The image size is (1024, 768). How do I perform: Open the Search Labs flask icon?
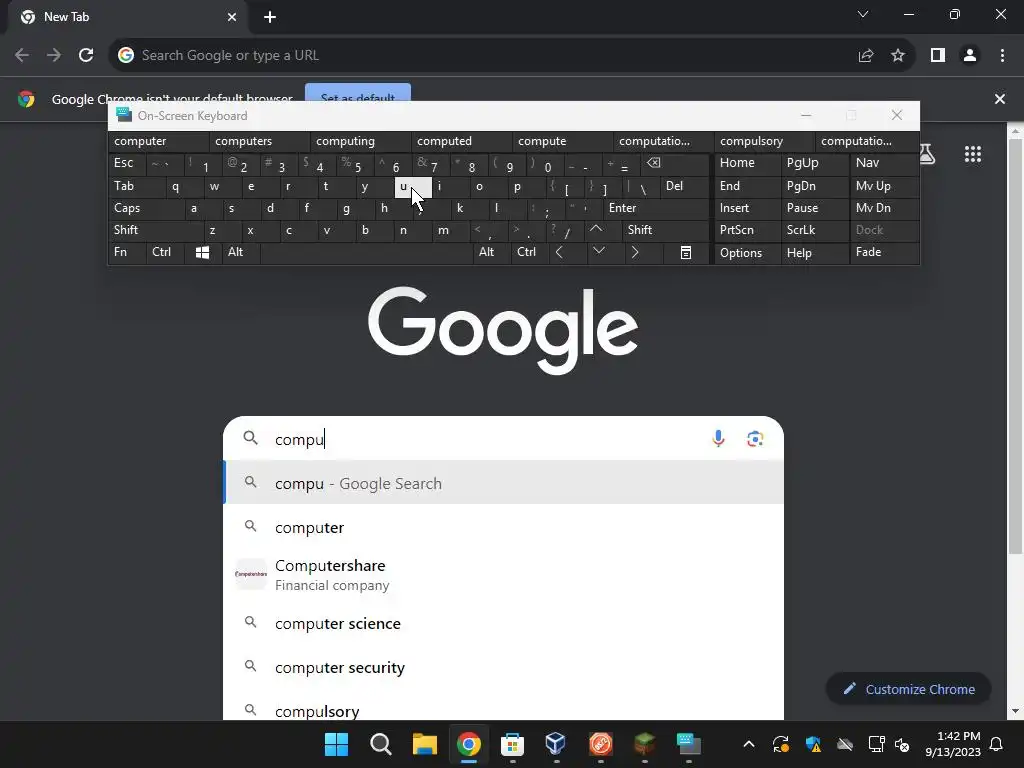click(x=926, y=154)
